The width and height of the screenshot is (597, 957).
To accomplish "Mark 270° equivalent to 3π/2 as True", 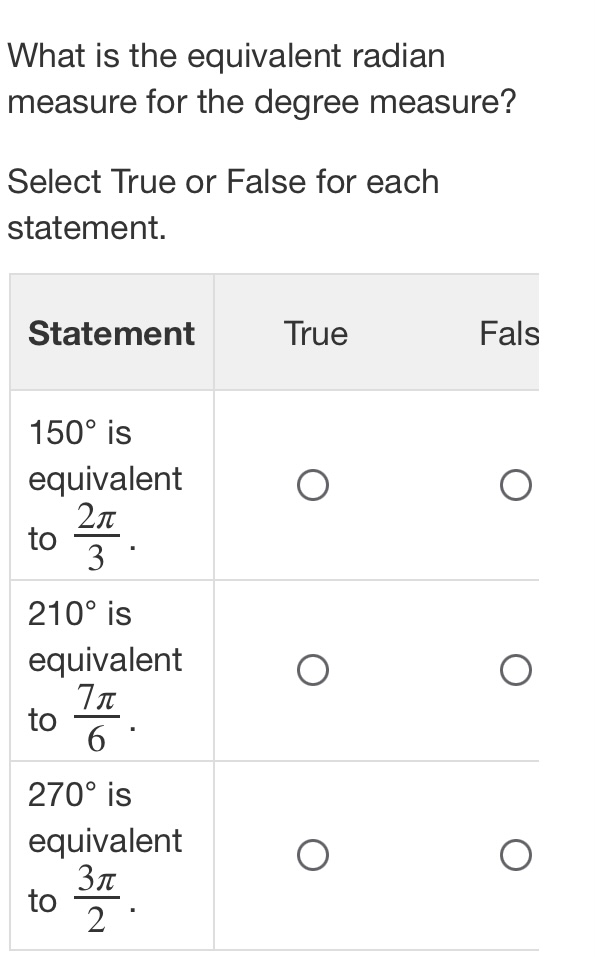I will (x=312, y=853).
